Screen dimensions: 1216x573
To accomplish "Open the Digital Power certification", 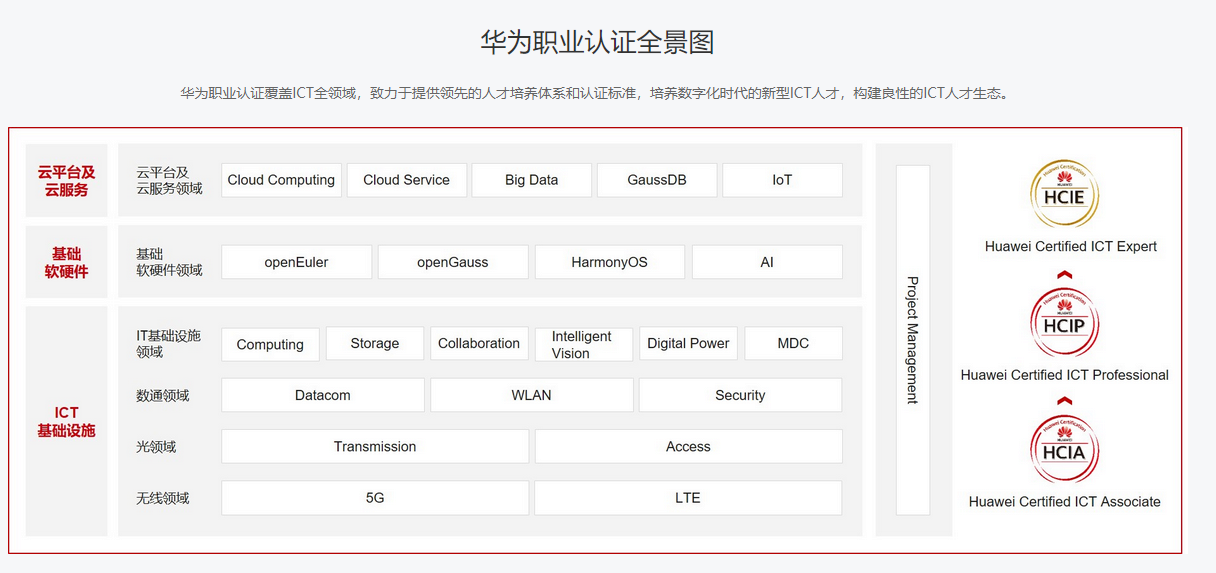I will (688, 344).
